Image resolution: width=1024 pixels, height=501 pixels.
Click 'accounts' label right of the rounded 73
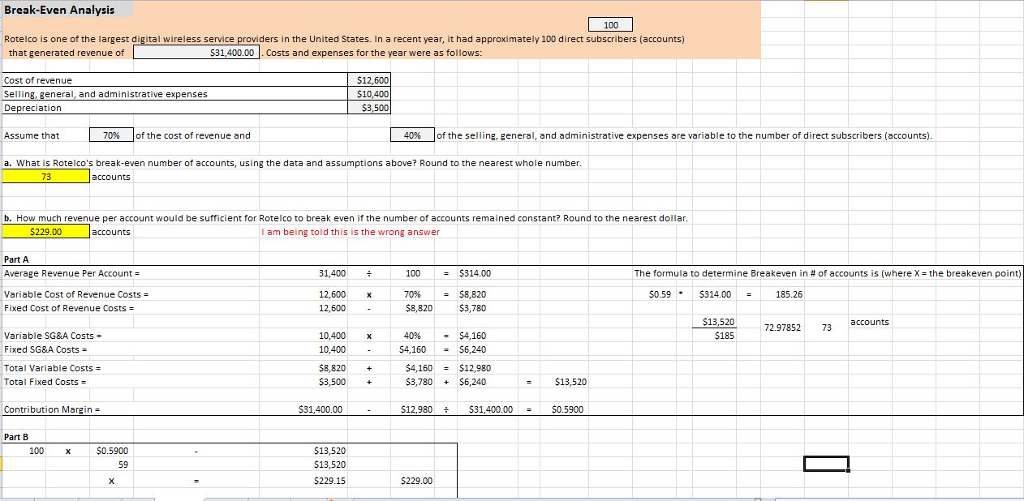(x=870, y=321)
